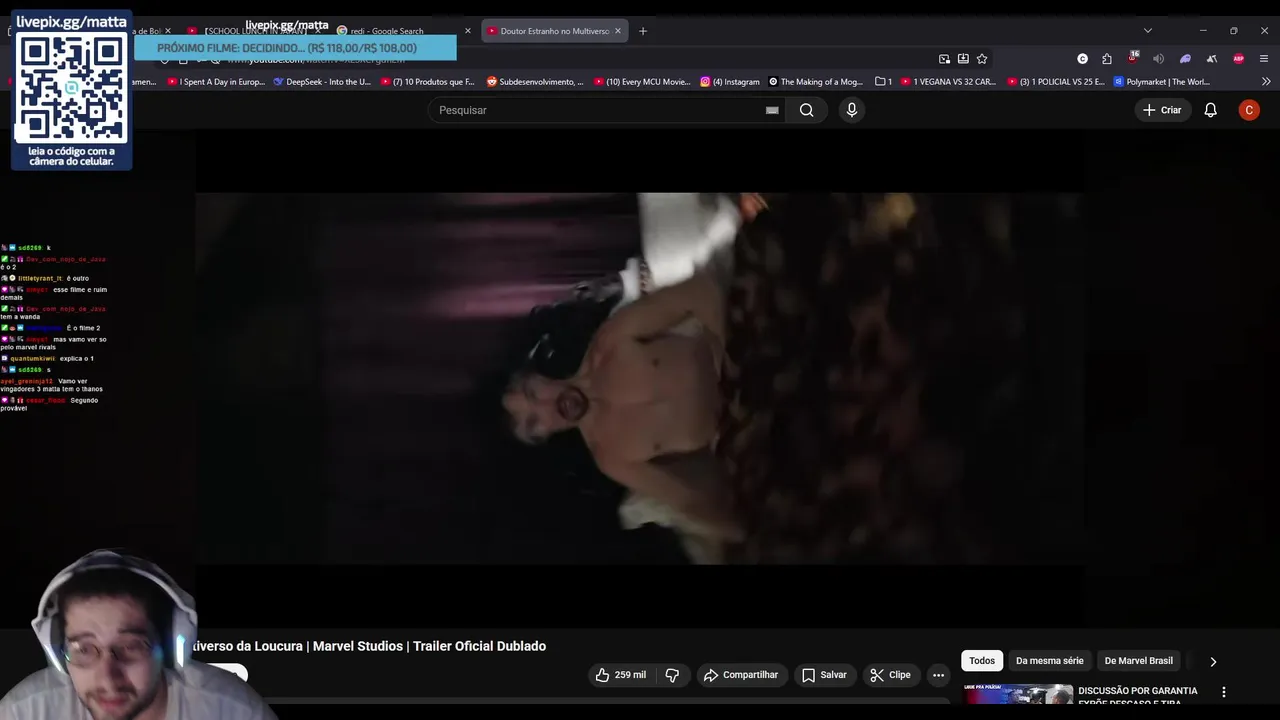Screen dimensions: 1280x720
Task: Close the Doutor Estranho no Multiverso tab
Action: point(618,31)
